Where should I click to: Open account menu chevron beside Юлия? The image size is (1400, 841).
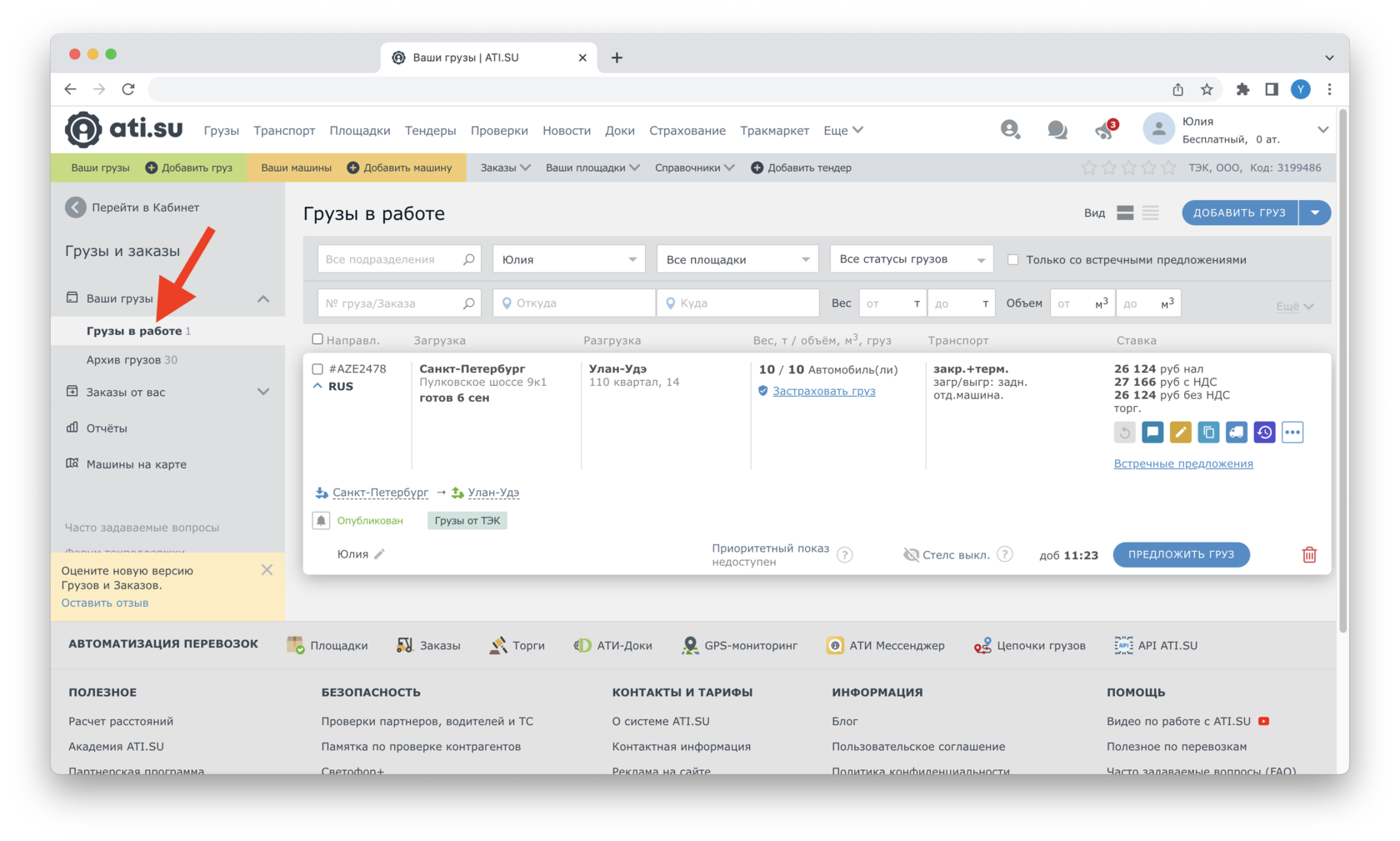tap(1322, 130)
